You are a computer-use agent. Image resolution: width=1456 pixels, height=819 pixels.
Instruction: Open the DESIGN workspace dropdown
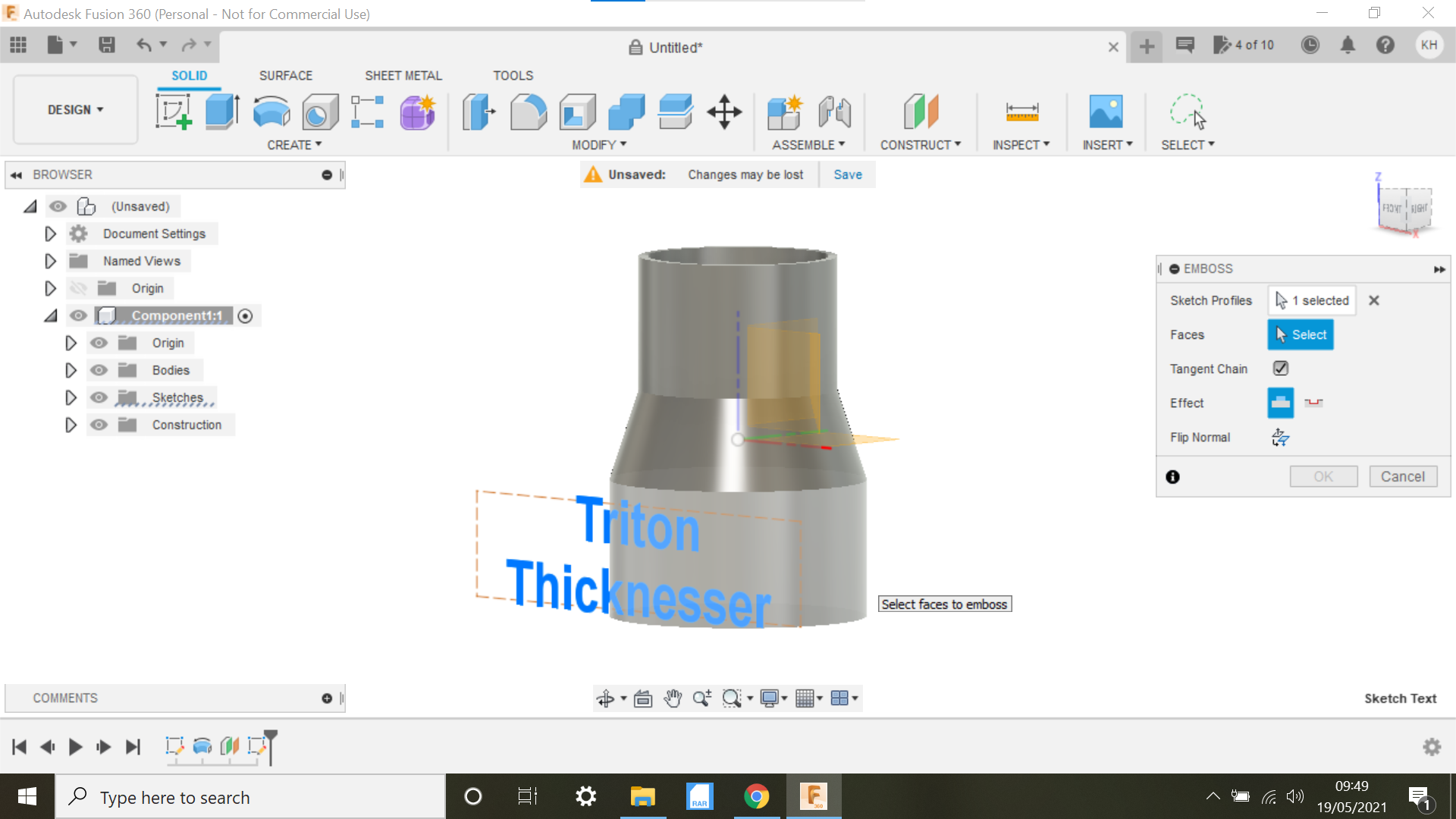tap(76, 110)
